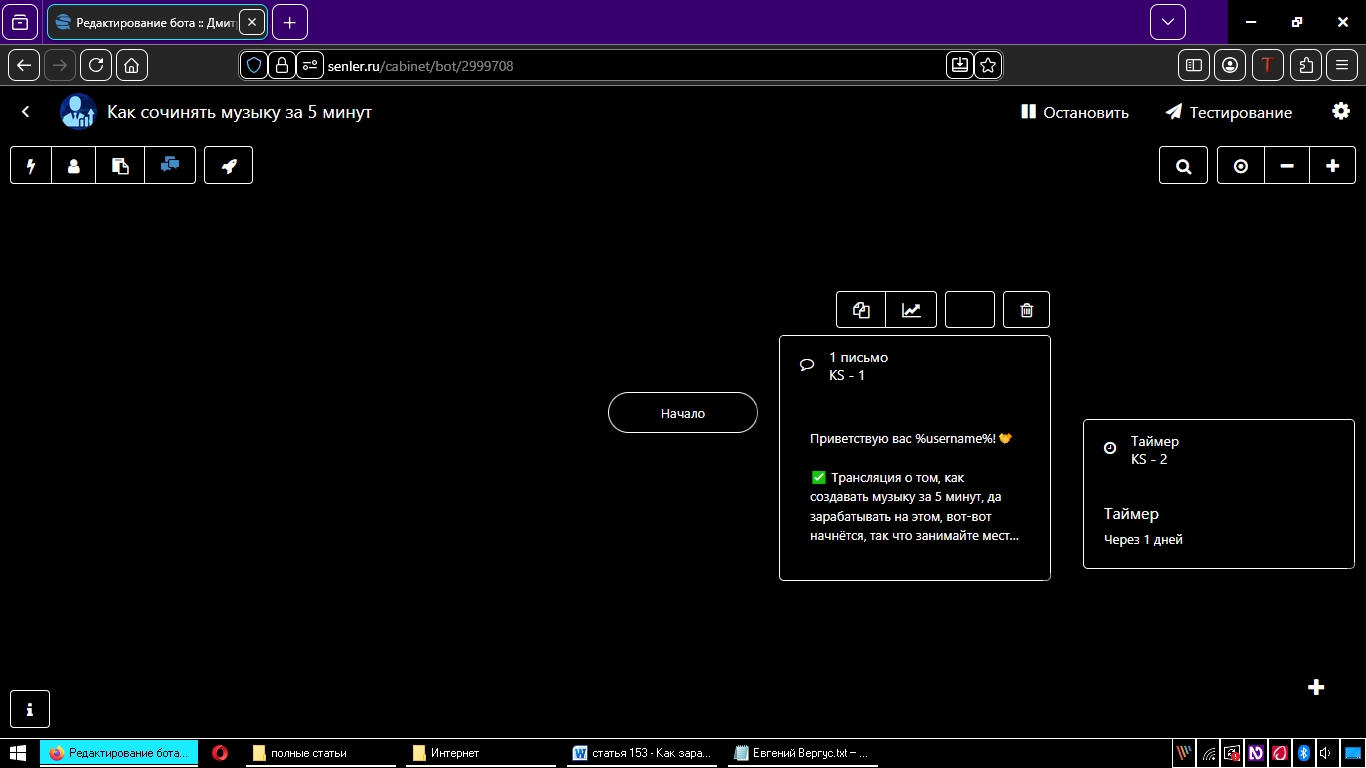This screenshot has width=1366, height=768.
Task: Click the Тестирование button
Action: coord(1229,112)
